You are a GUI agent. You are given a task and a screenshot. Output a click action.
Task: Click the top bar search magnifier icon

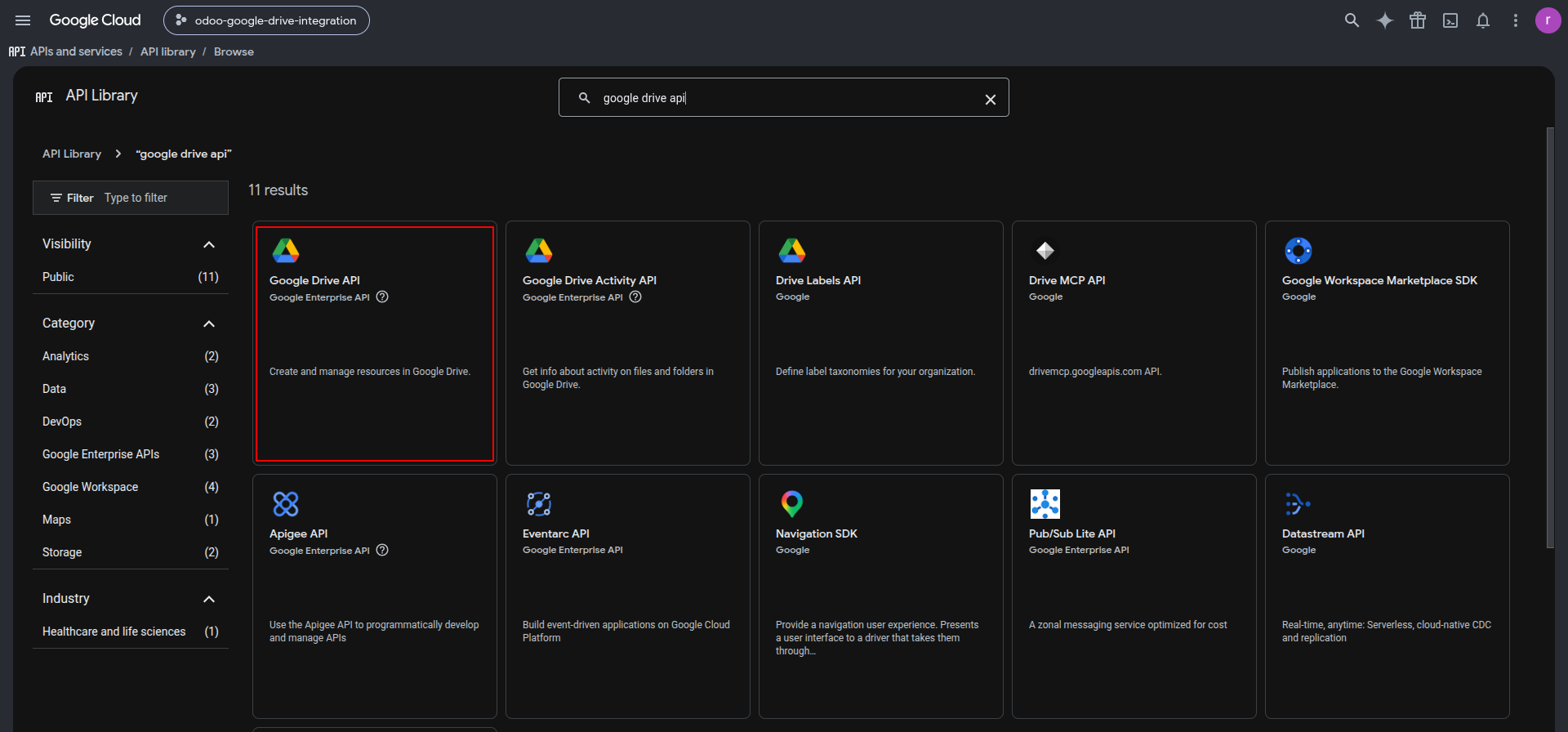coord(1352,20)
